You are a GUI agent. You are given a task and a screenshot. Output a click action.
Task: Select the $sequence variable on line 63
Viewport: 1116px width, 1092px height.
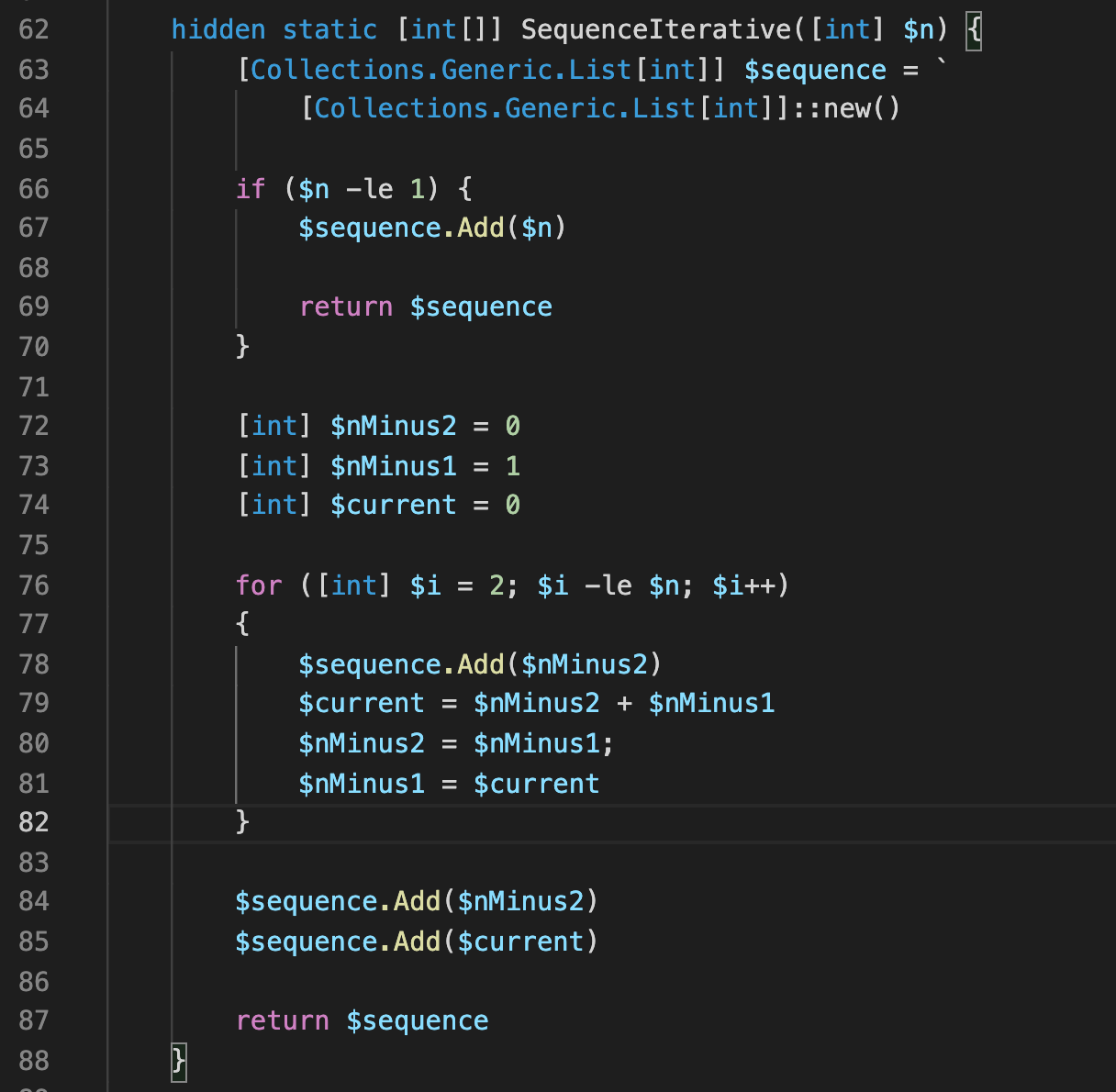[x=815, y=69]
